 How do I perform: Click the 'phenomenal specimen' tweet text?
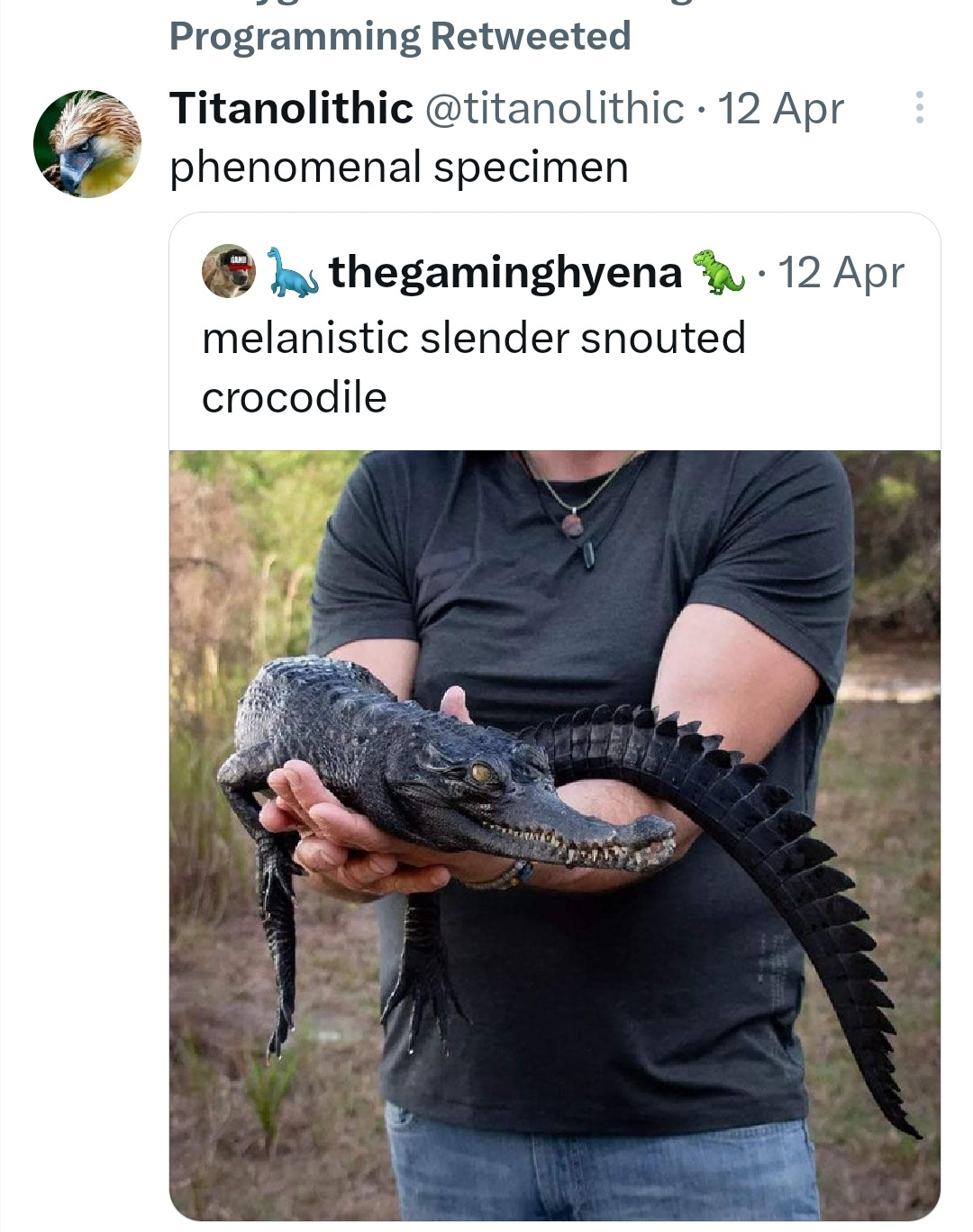[x=399, y=168]
